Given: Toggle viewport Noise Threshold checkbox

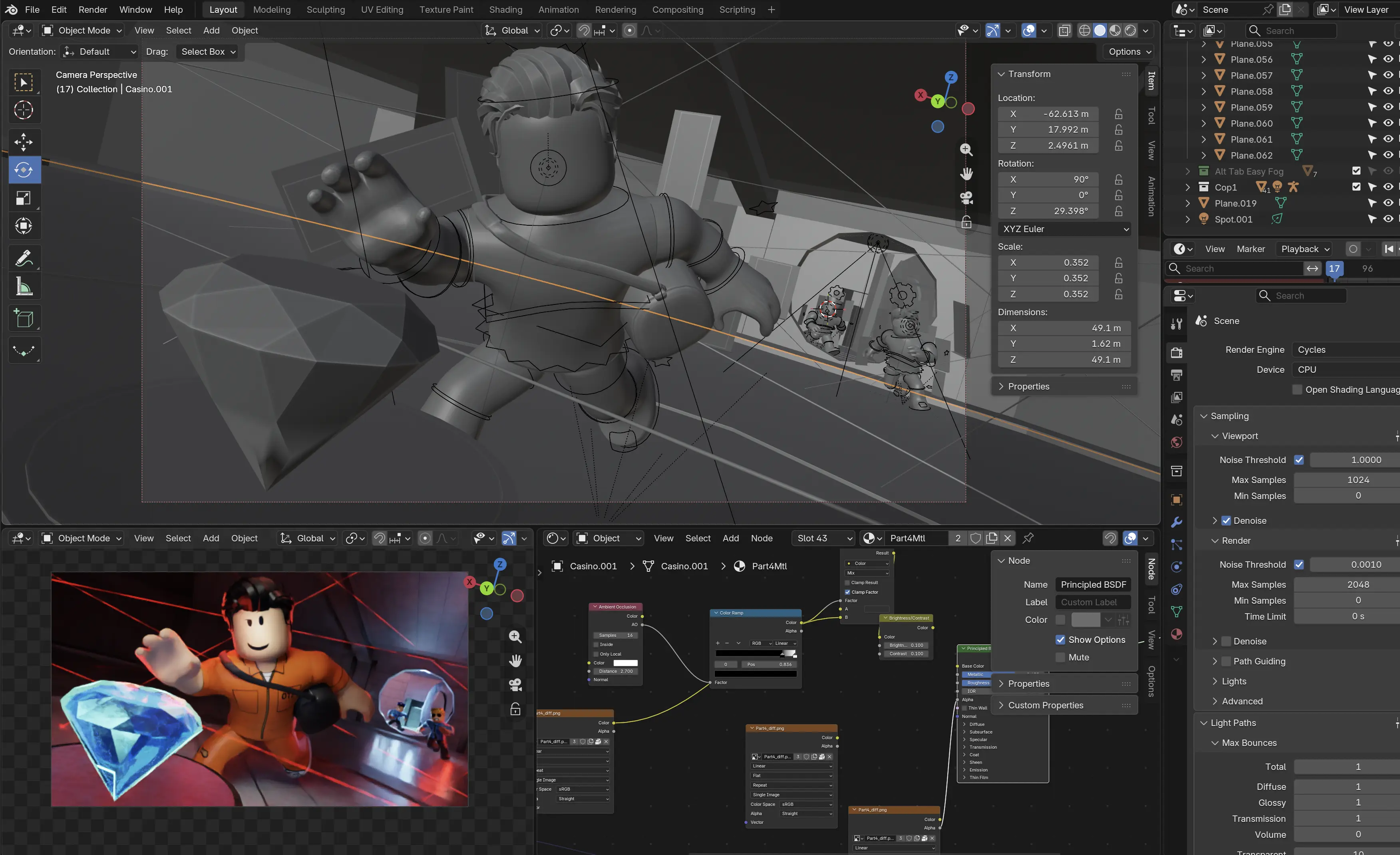Looking at the screenshot, I should [x=1299, y=460].
